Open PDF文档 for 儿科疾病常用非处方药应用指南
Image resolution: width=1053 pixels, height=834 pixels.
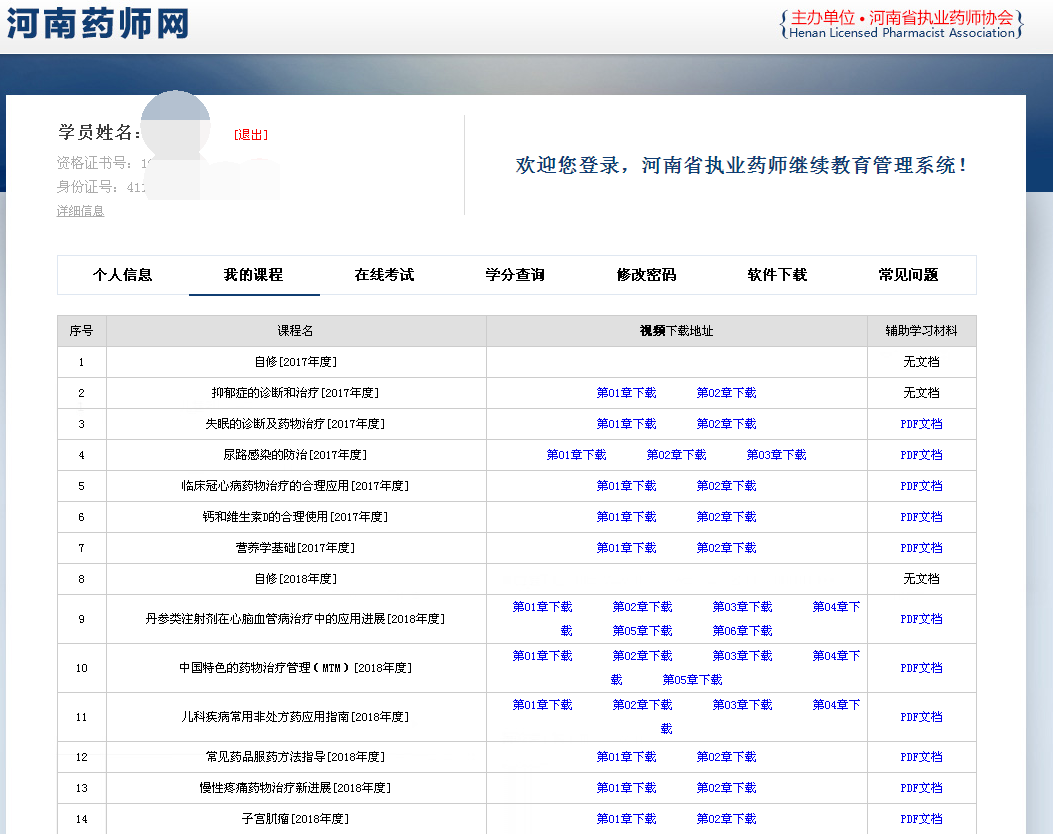point(921,717)
